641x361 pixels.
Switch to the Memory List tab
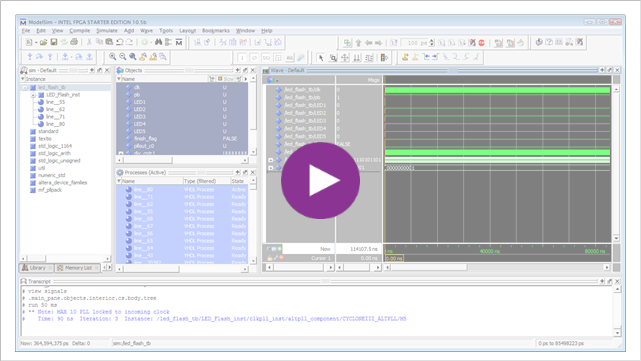[78, 268]
